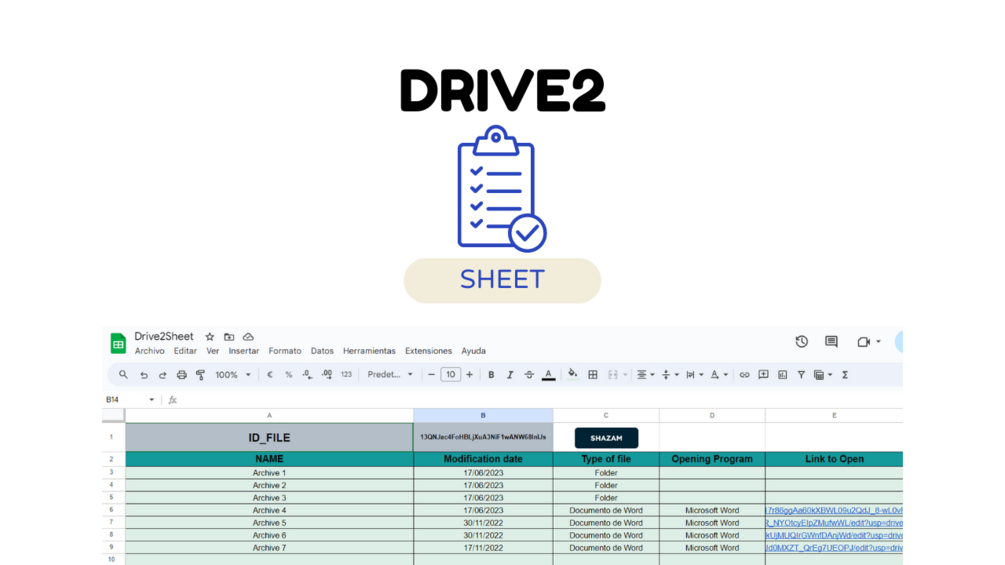
Task: Click the create filter funnel icon
Action: coord(801,375)
